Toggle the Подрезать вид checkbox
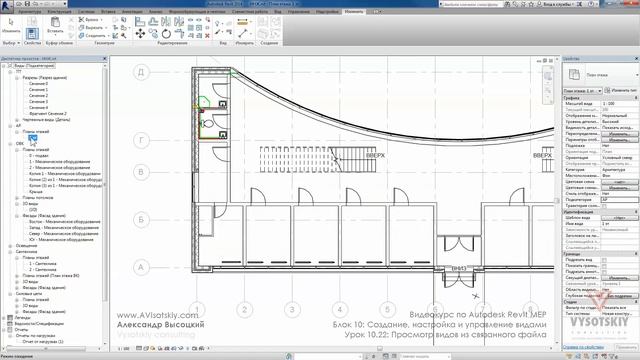Viewport: 640px width, 360px height. click(604, 260)
